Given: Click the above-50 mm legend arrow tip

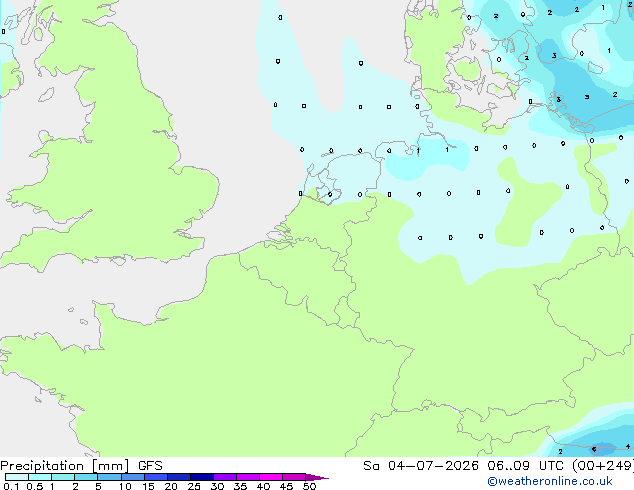Looking at the screenshot, I should (317, 477).
